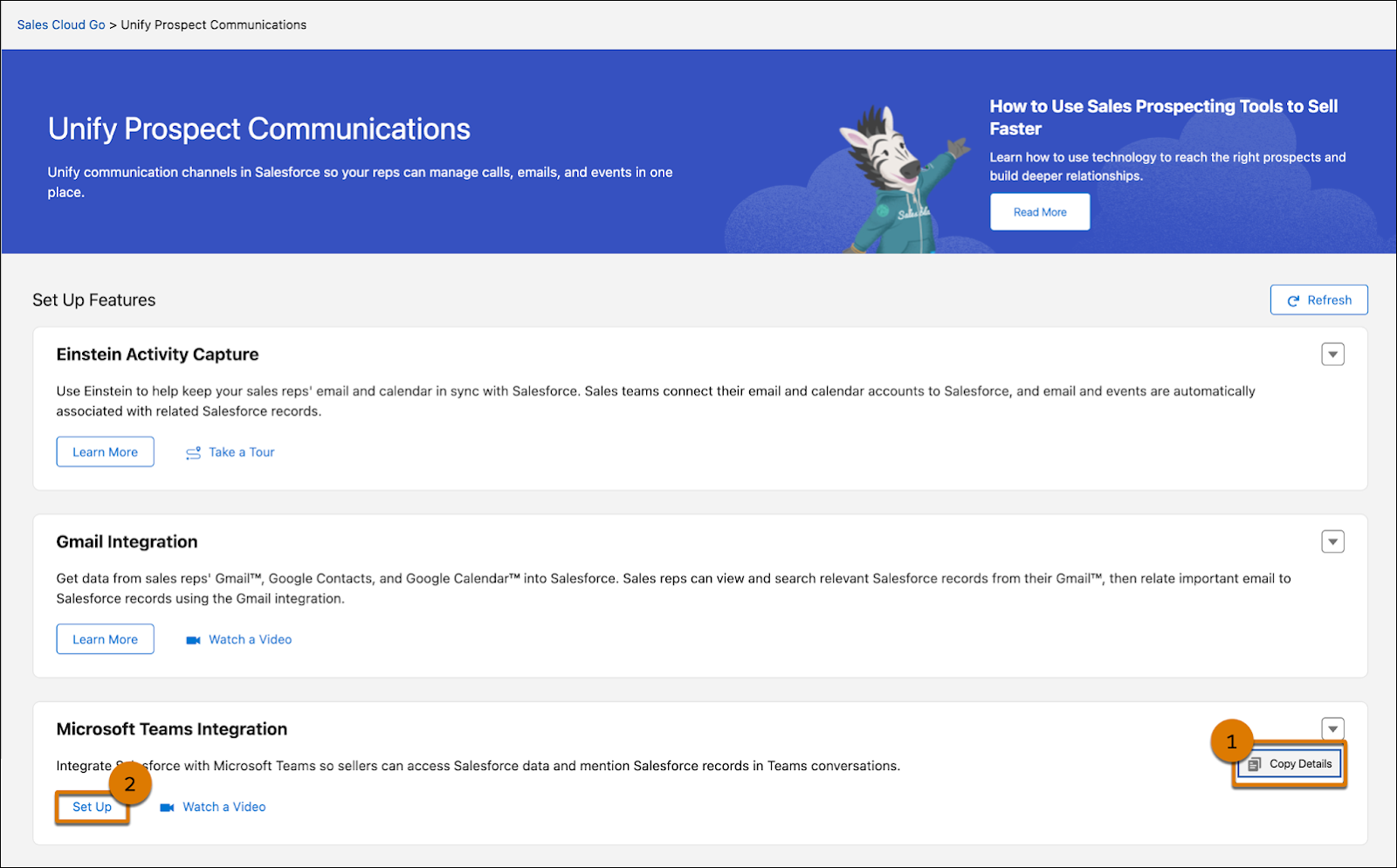Click the video camera icon for Microsoft Teams
The height and width of the screenshot is (868, 1397).
click(x=166, y=807)
